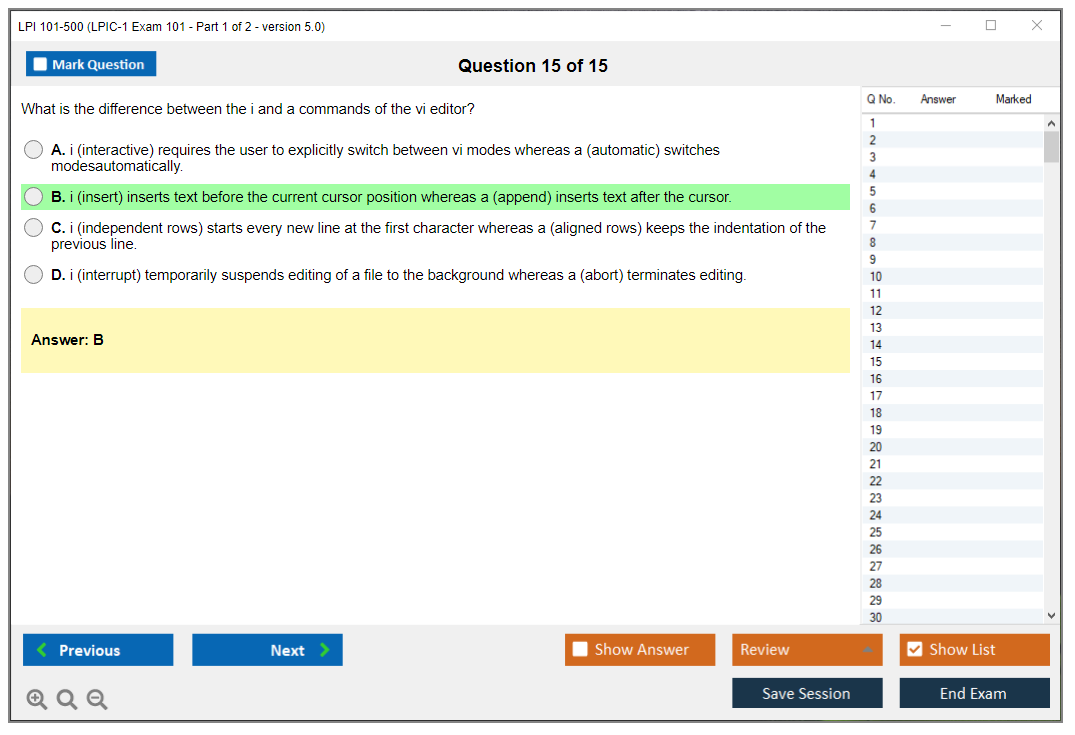Image resolution: width=1075 pixels, height=735 pixels.
Task: Click the green left arrow on Previous
Action: [x=42, y=650]
